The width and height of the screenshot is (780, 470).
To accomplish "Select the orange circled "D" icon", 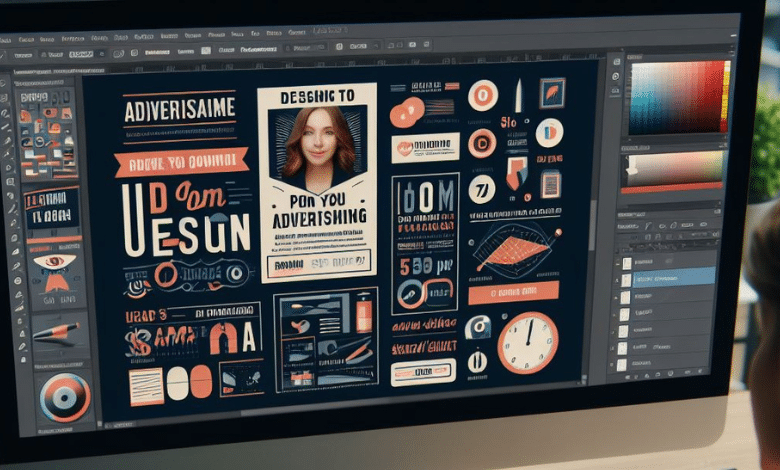I will [x=482, y=143].
